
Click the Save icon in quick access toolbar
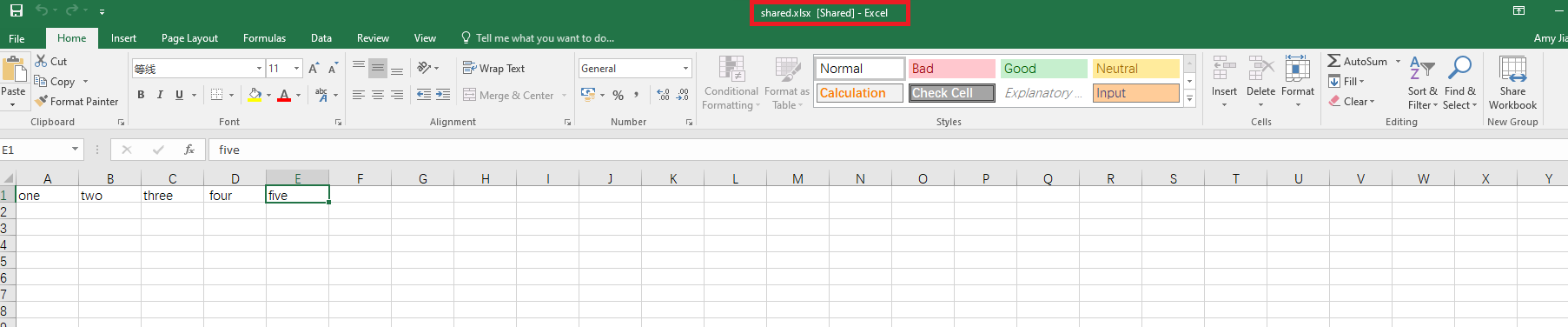click(x=16, y=11)
